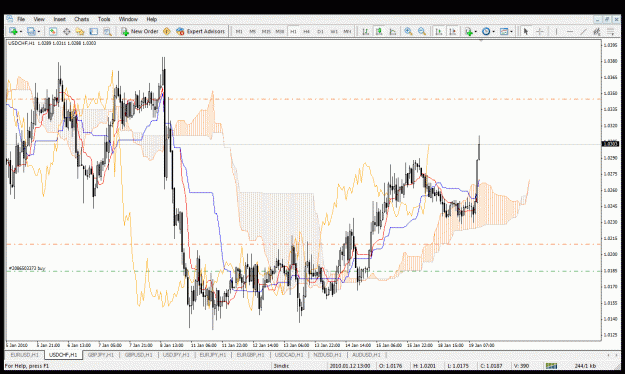Set the W1 timeframe

tap(334, 31)
